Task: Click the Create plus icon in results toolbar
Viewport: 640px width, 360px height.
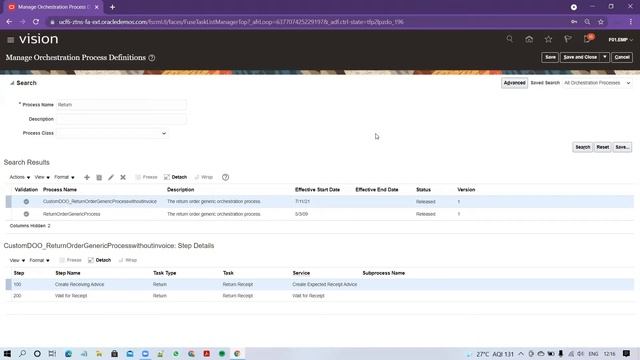Action: (87, 177)
